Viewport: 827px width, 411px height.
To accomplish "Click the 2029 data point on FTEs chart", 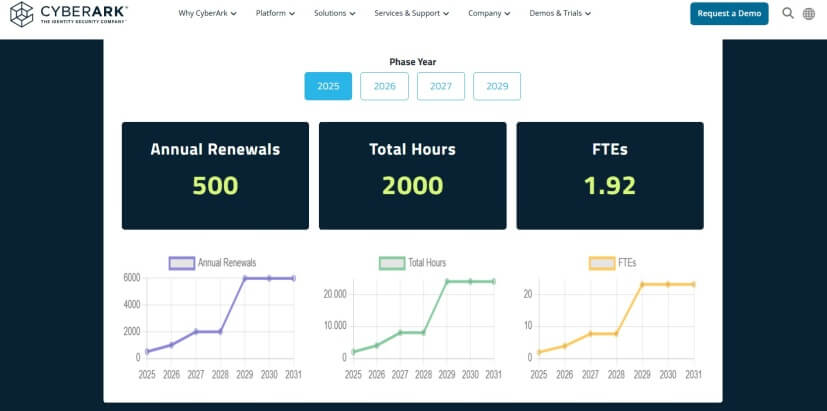I will click(642, 284).
